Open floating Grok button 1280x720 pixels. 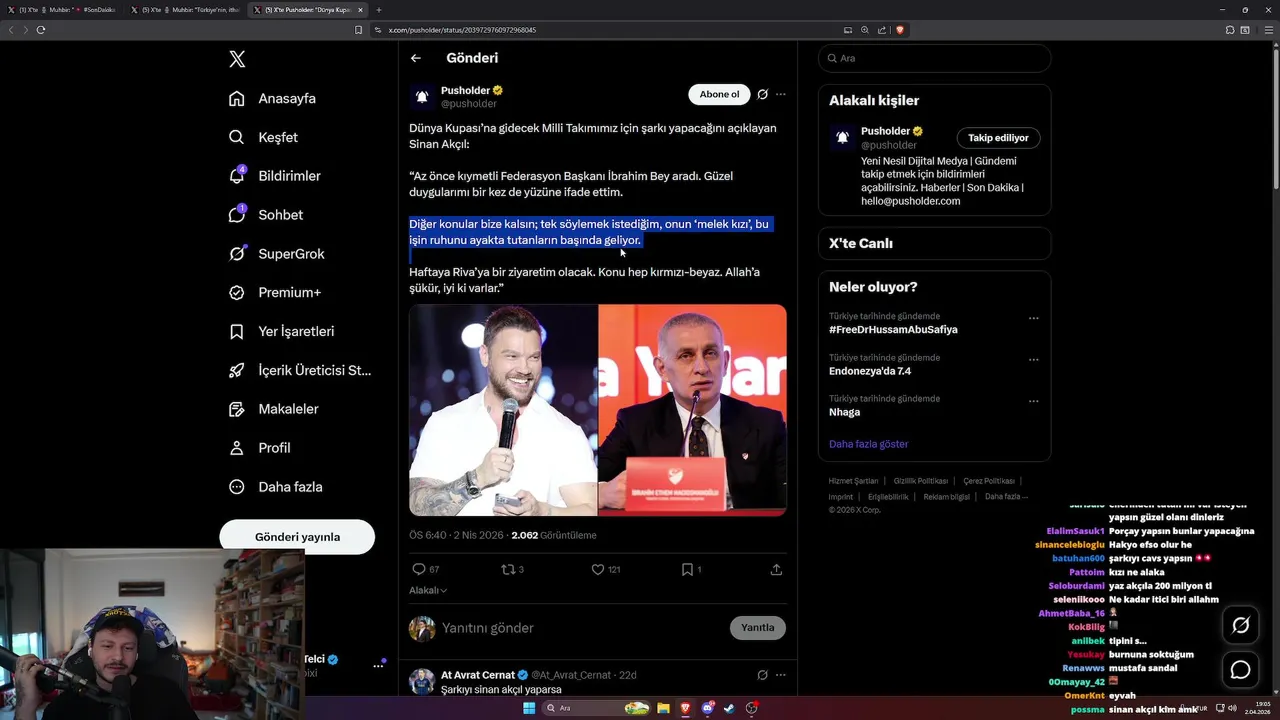1241,625
